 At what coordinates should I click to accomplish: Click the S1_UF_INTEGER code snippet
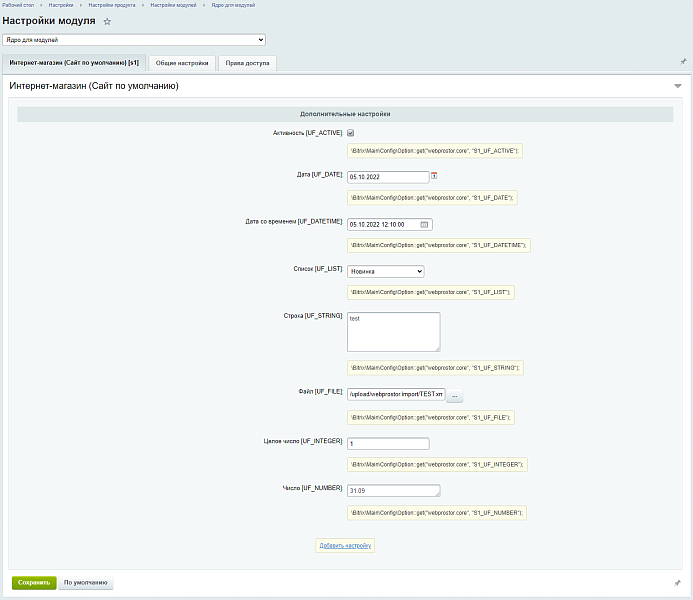tap(437, 464)
